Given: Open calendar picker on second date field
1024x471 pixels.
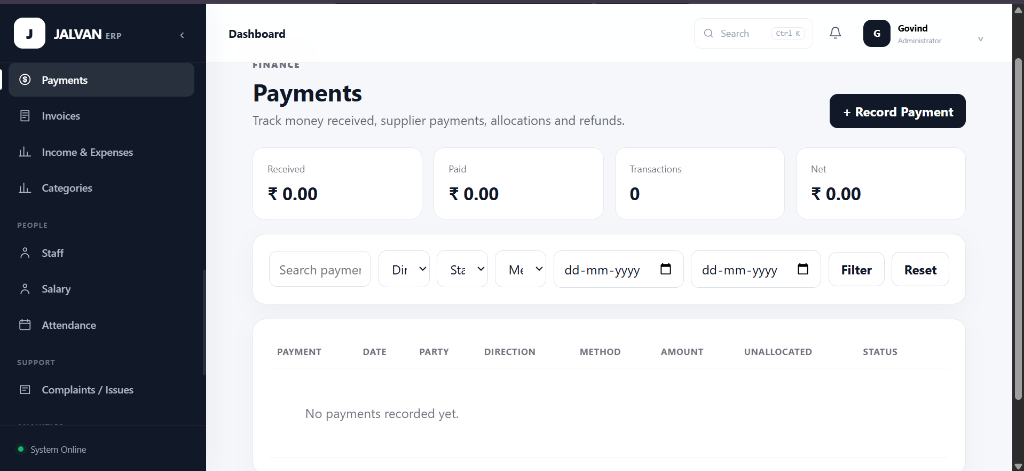Looking at the screenshot, I should pos(803,269).
